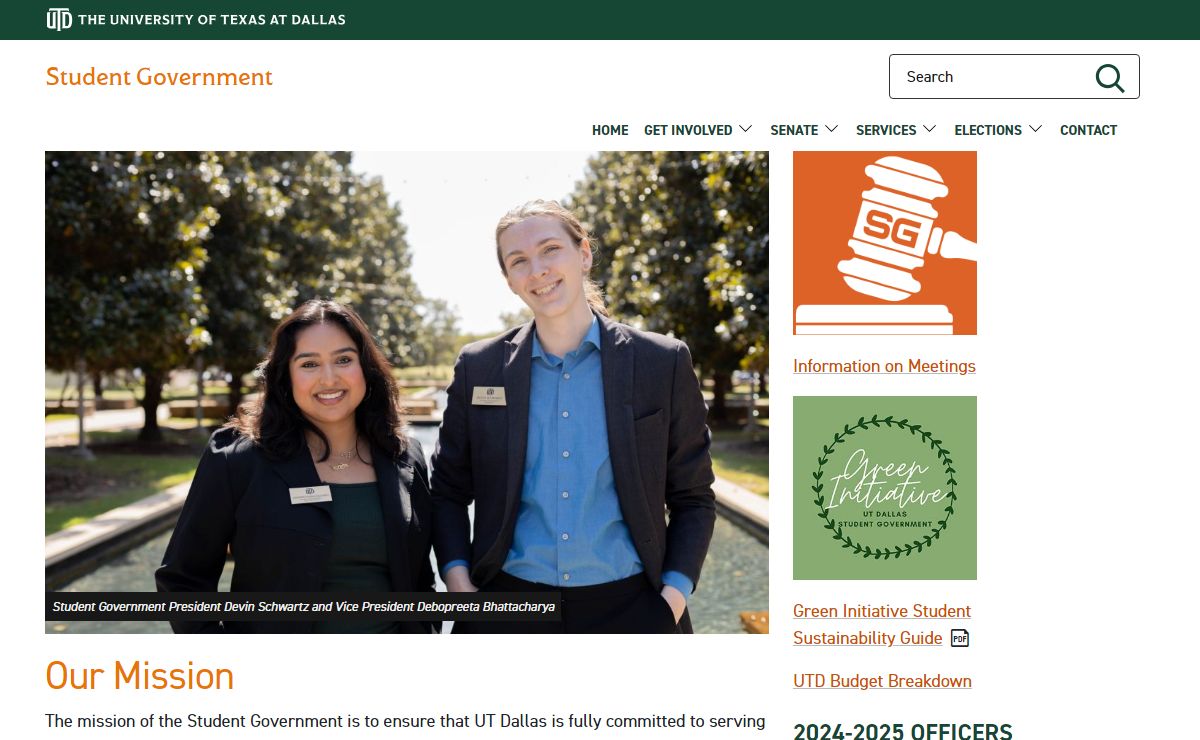Screen dimensions: 1200x740
Task: Click the president and vice president photo
Action: pos(407,392)
